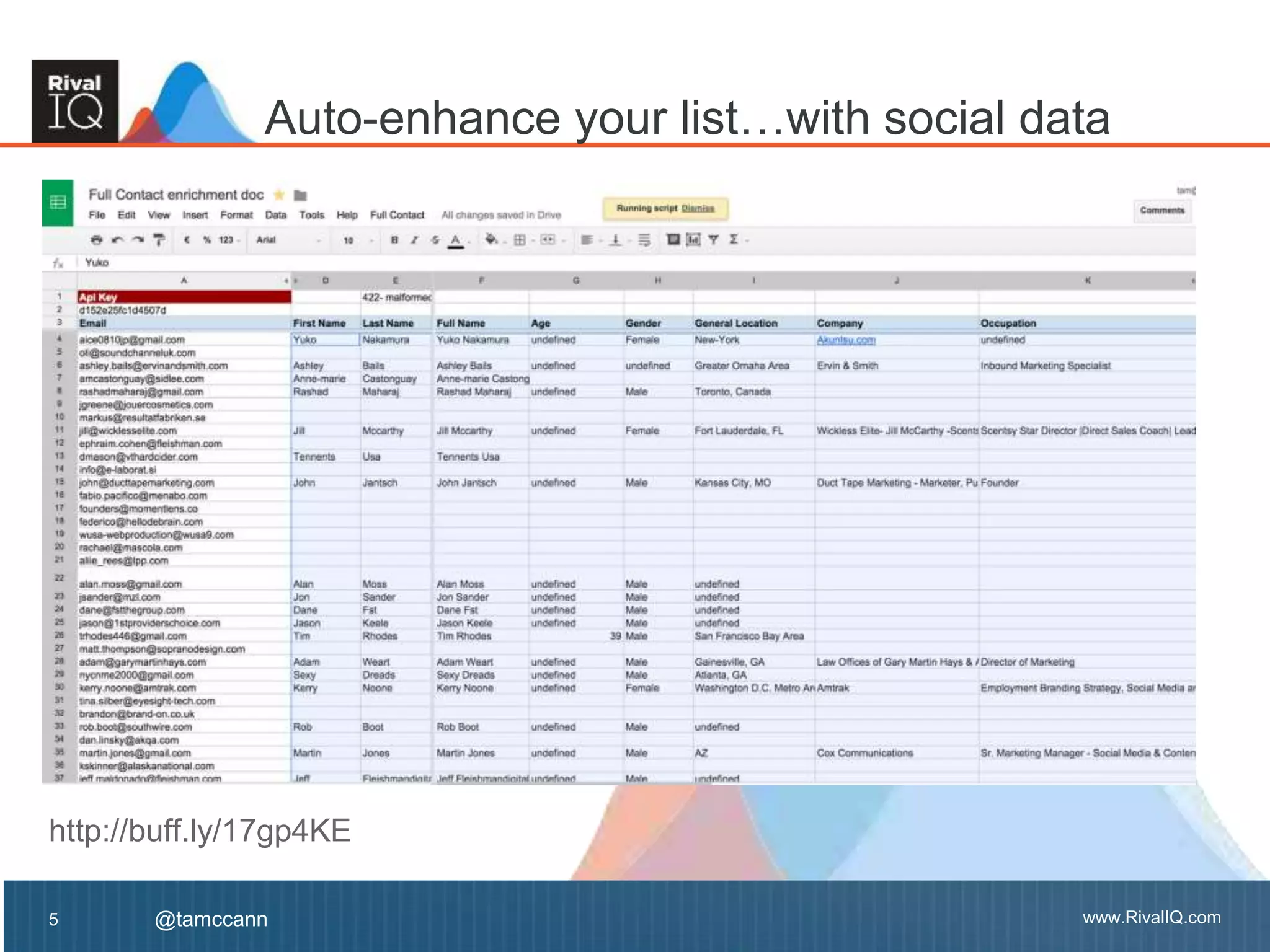Image resolution: width=1270 pixels, height=952 pixels.
Task: Select cell containing d152e25fc1d4507d
Action: pos(184,310)
